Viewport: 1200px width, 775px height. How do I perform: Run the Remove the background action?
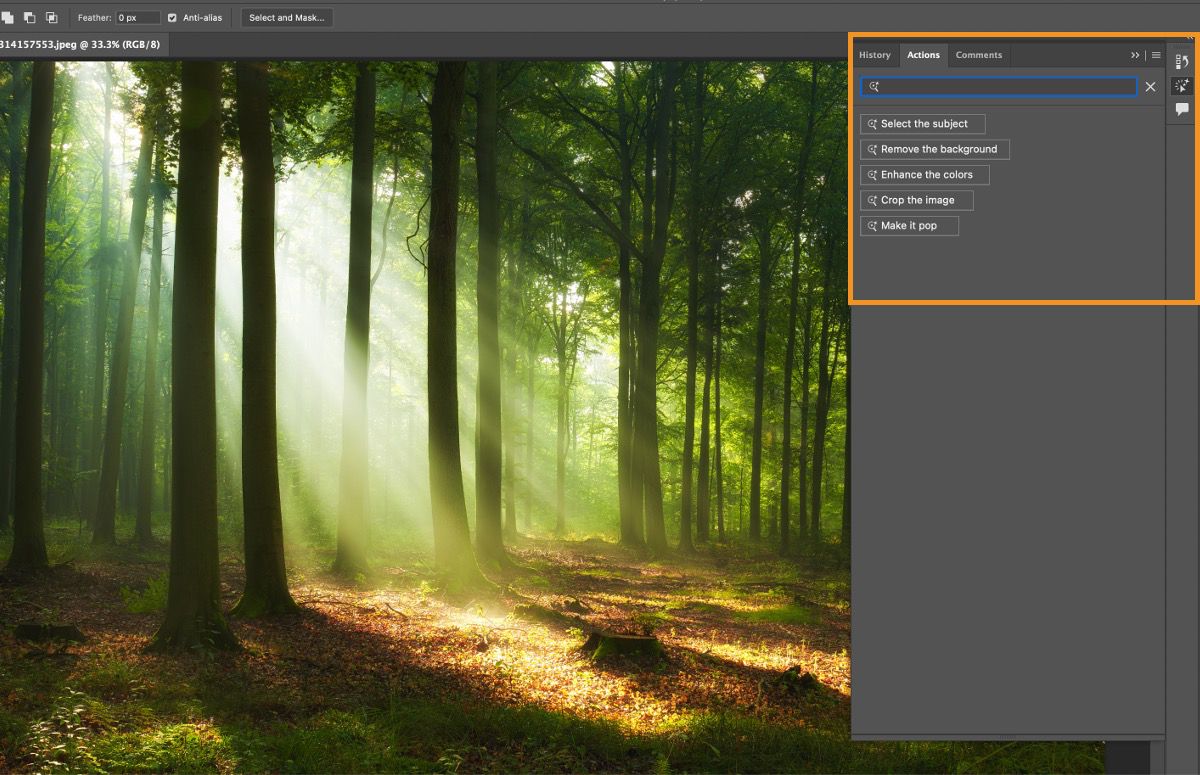(x=934, y=149)
